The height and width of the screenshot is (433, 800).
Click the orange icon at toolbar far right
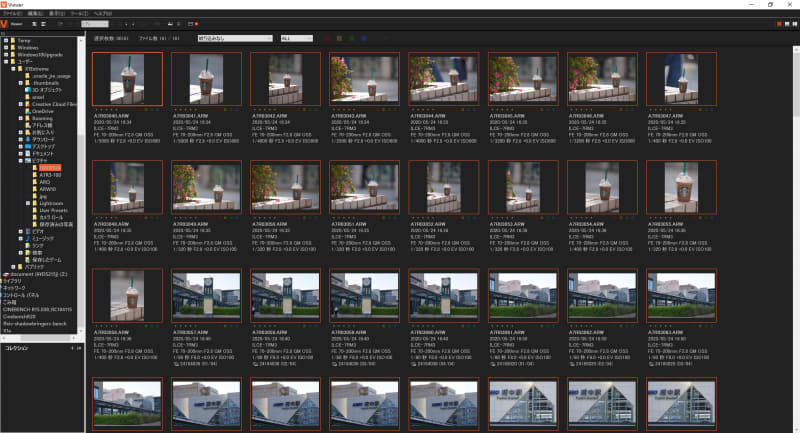pos(779,24)
